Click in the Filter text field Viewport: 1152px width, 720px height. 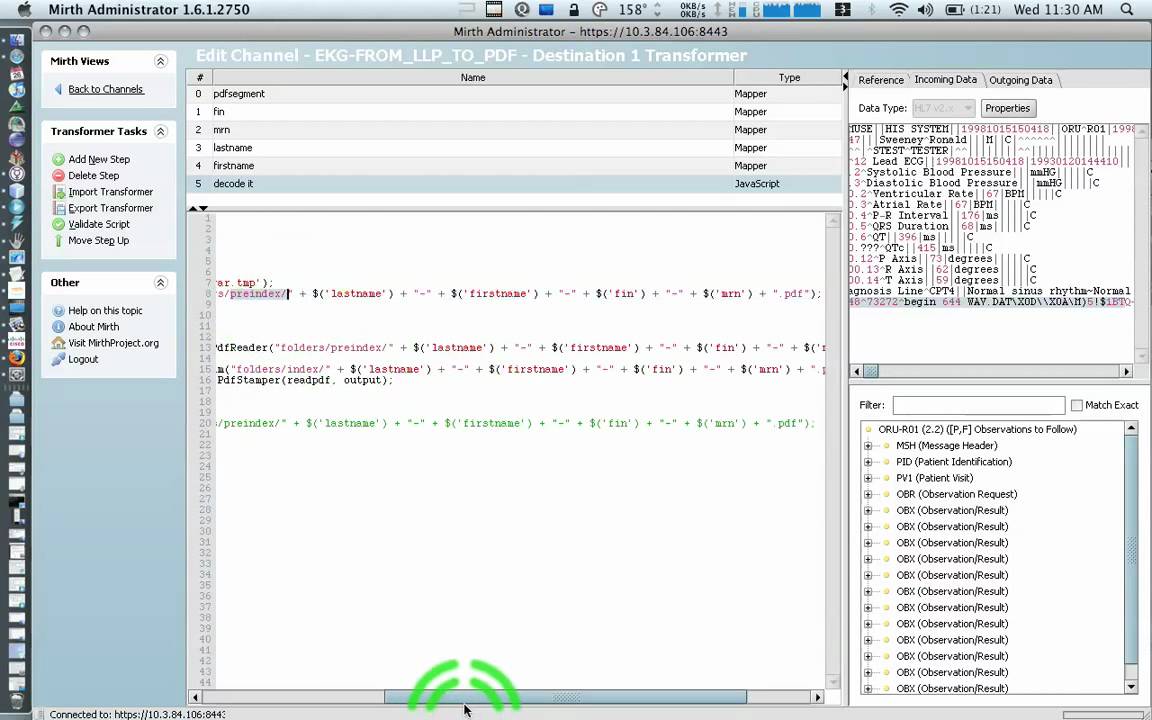pyautogui.click(x=979, y=405)
